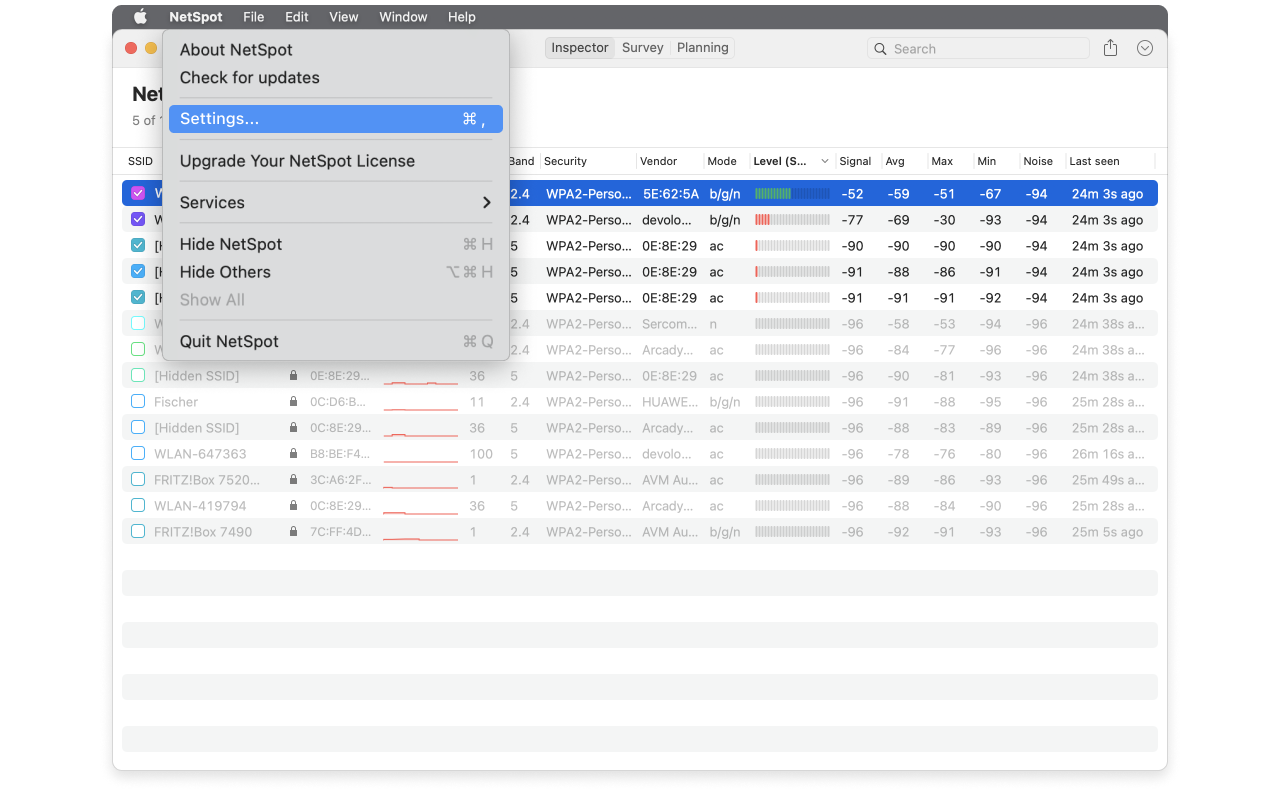Toggle checkbox of devolo vendor network row
Screen dimensions: 1280x800
click(x=138, y=219)
